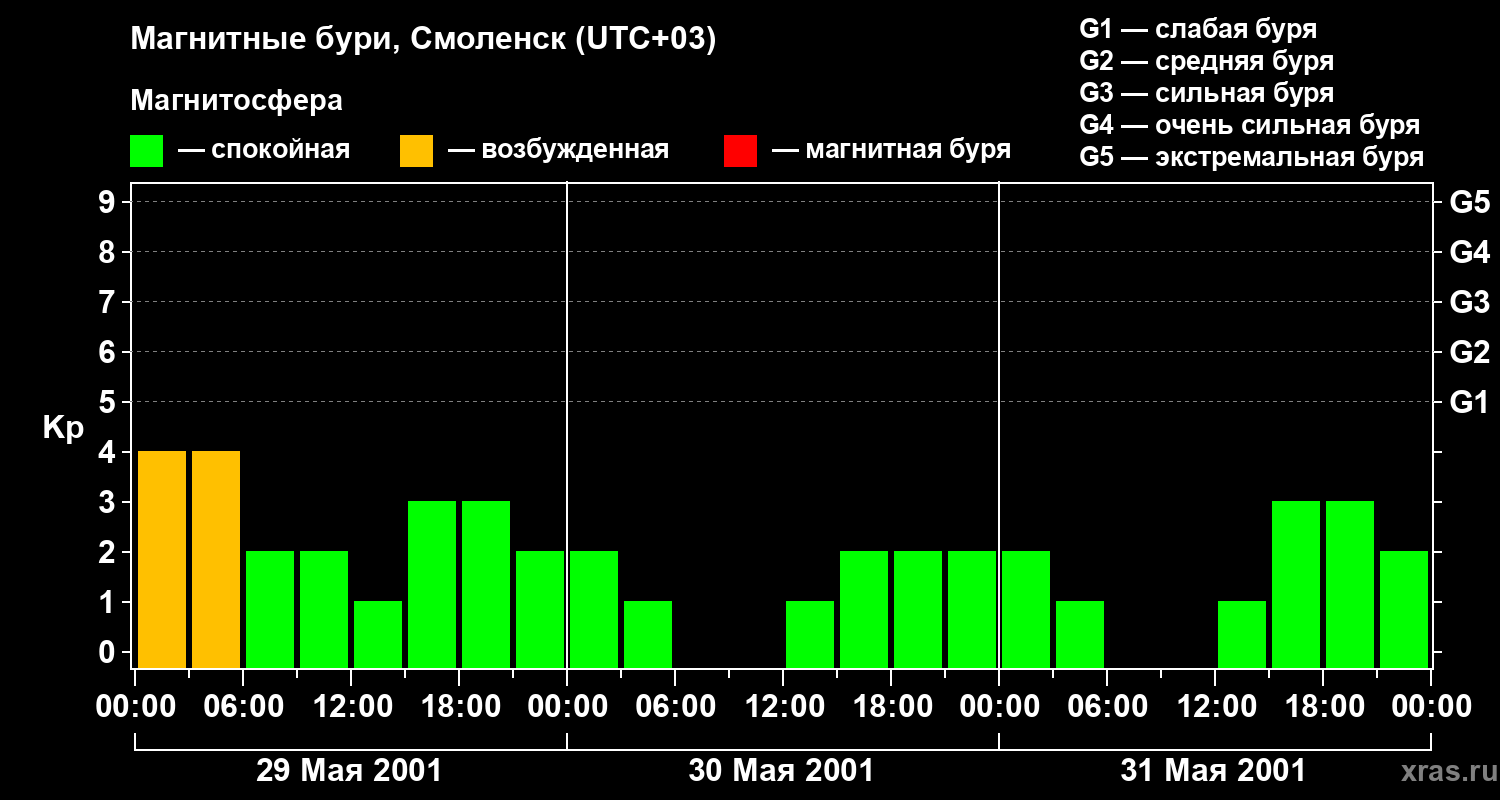
Task: Click the green спокойная legend swatch
Action: click(x=146, y=151)
